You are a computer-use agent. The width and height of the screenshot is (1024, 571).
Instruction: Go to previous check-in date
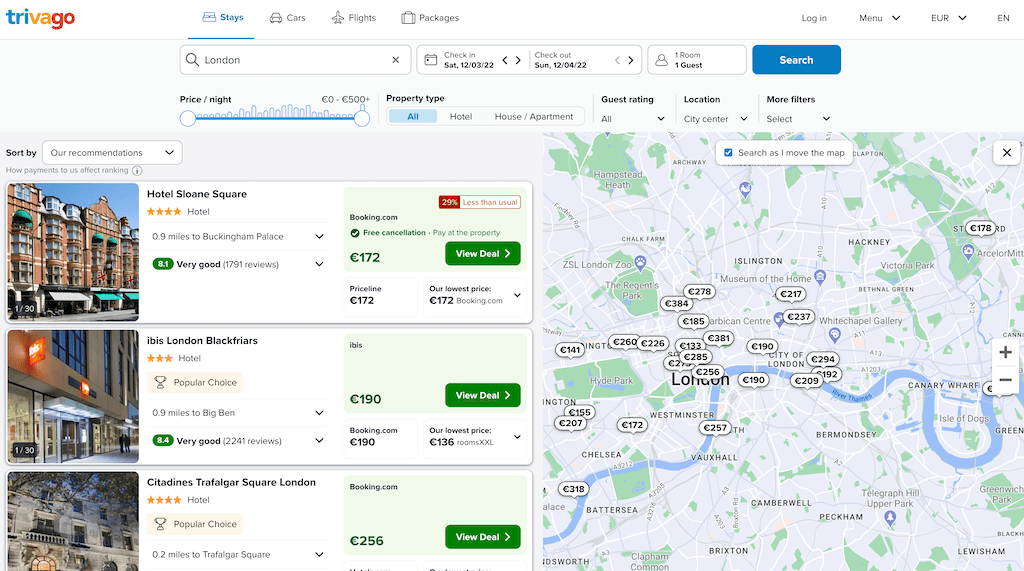point(505,60)
